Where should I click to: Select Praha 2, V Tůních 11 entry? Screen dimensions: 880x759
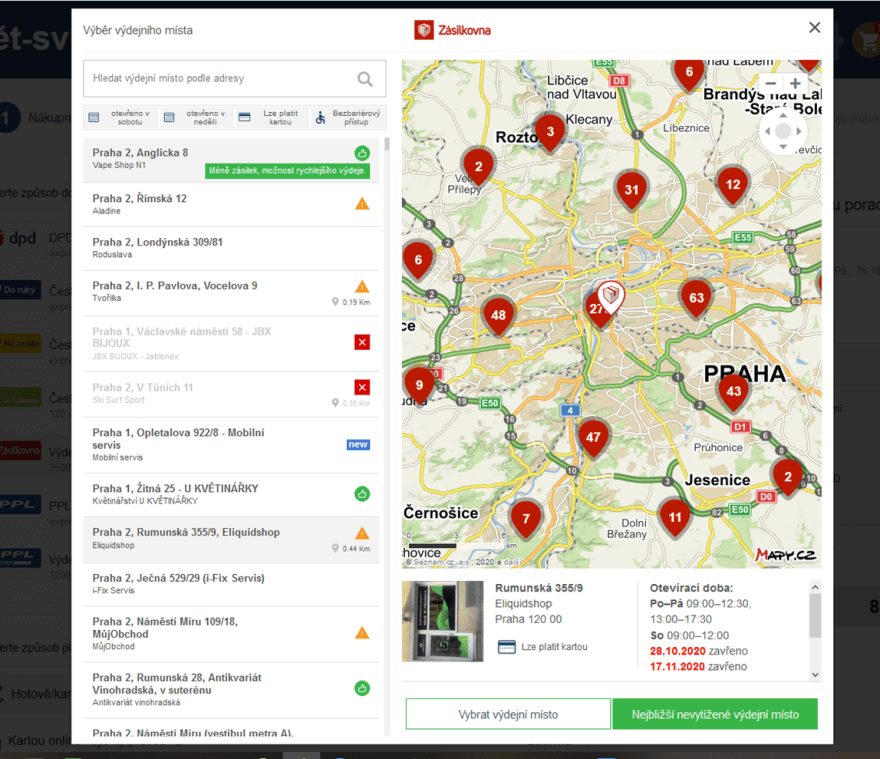pos(231,394)
